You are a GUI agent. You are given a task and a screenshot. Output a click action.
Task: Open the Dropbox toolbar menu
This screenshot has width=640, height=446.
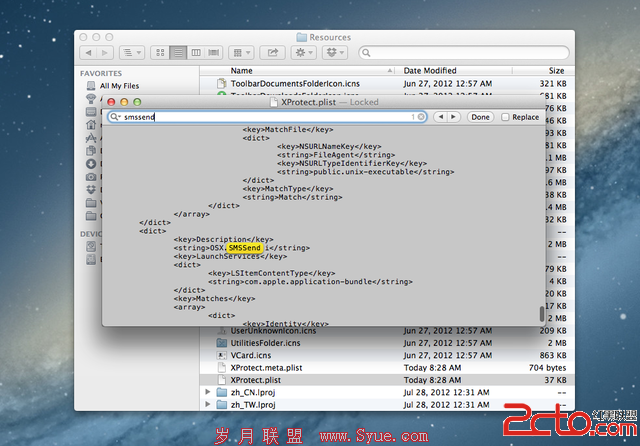[x=335, y=53]
